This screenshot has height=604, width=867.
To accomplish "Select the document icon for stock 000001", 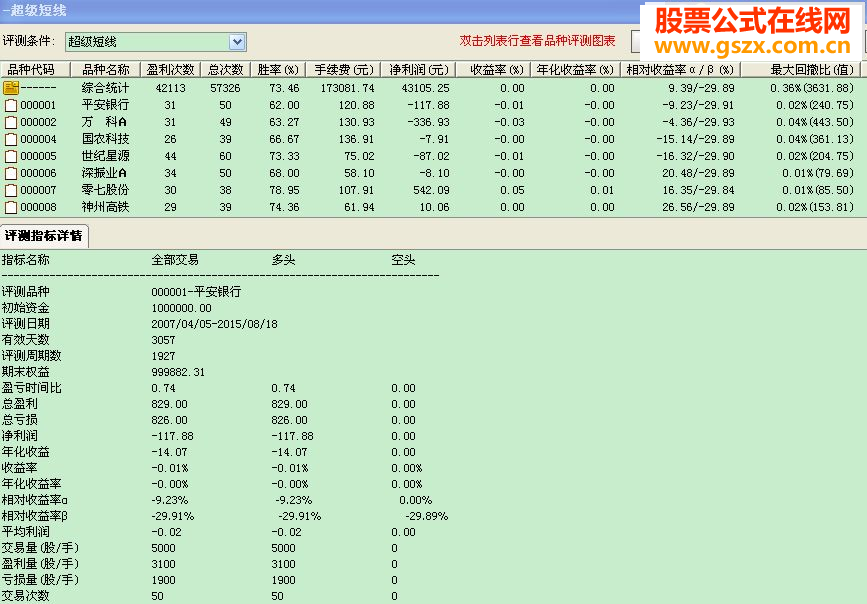I will tap(11, 105).
